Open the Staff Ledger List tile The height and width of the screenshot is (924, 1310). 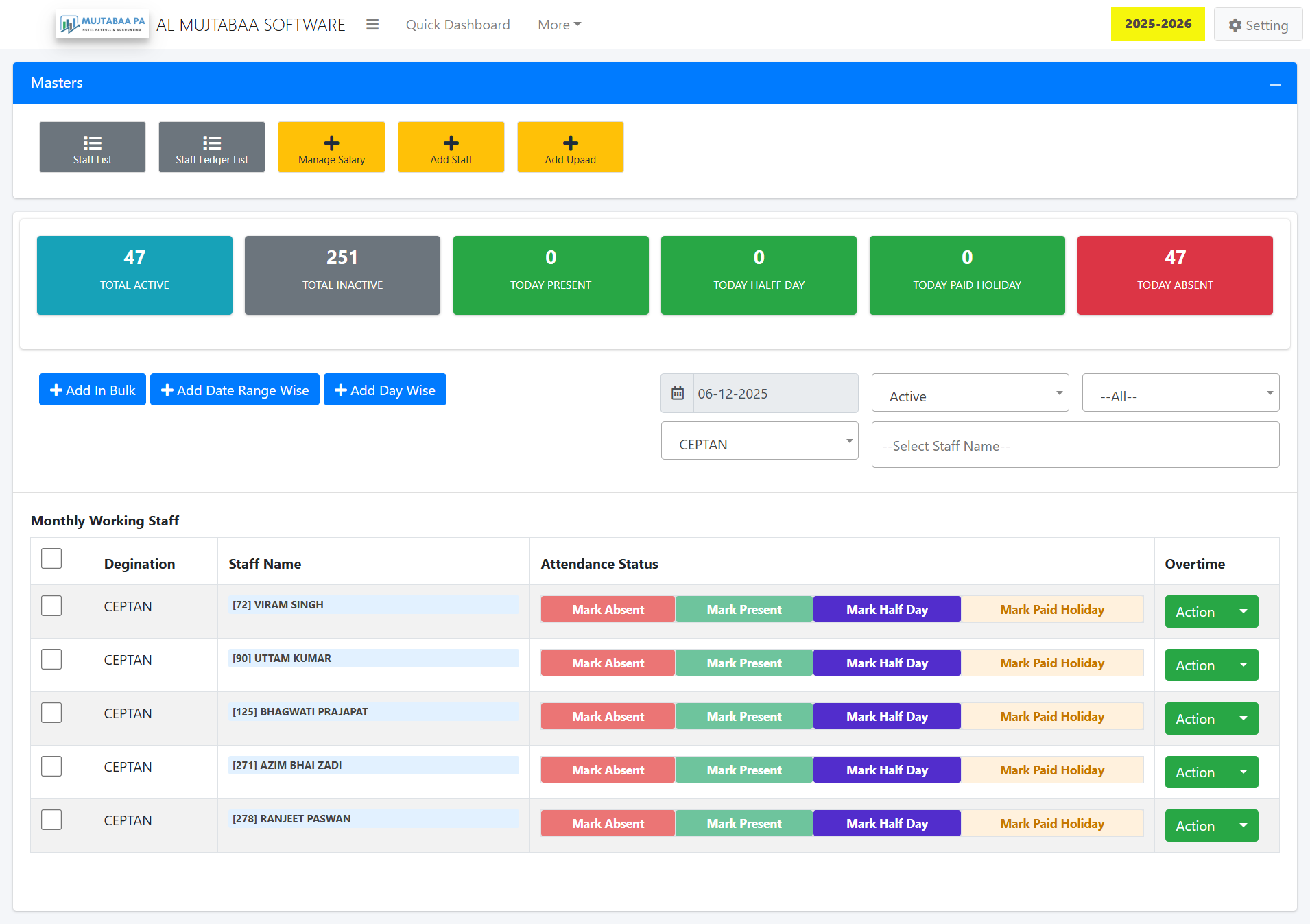(x=212, y=147)
